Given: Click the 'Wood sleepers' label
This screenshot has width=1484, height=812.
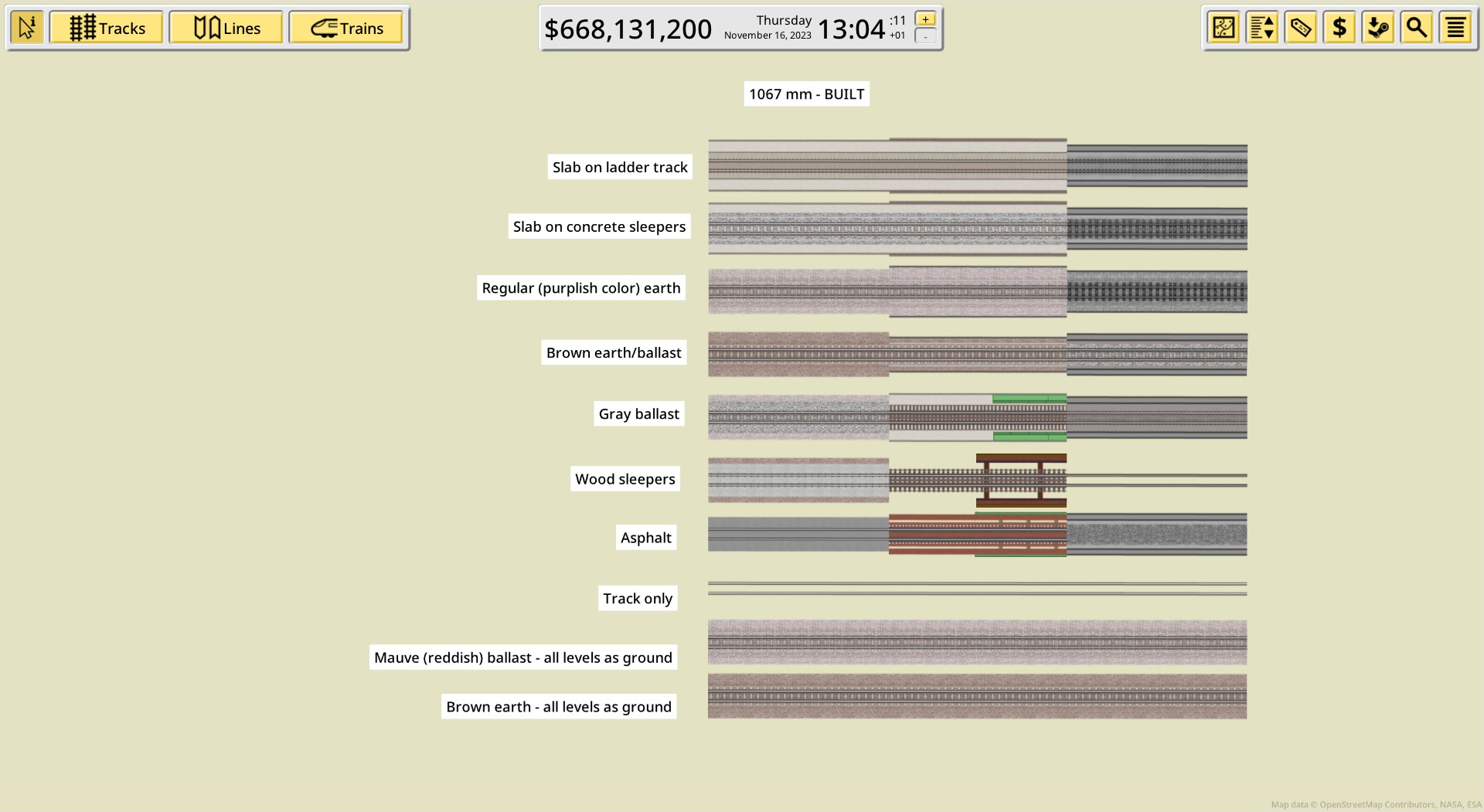Looking at the screenshot, I should 625,479.
